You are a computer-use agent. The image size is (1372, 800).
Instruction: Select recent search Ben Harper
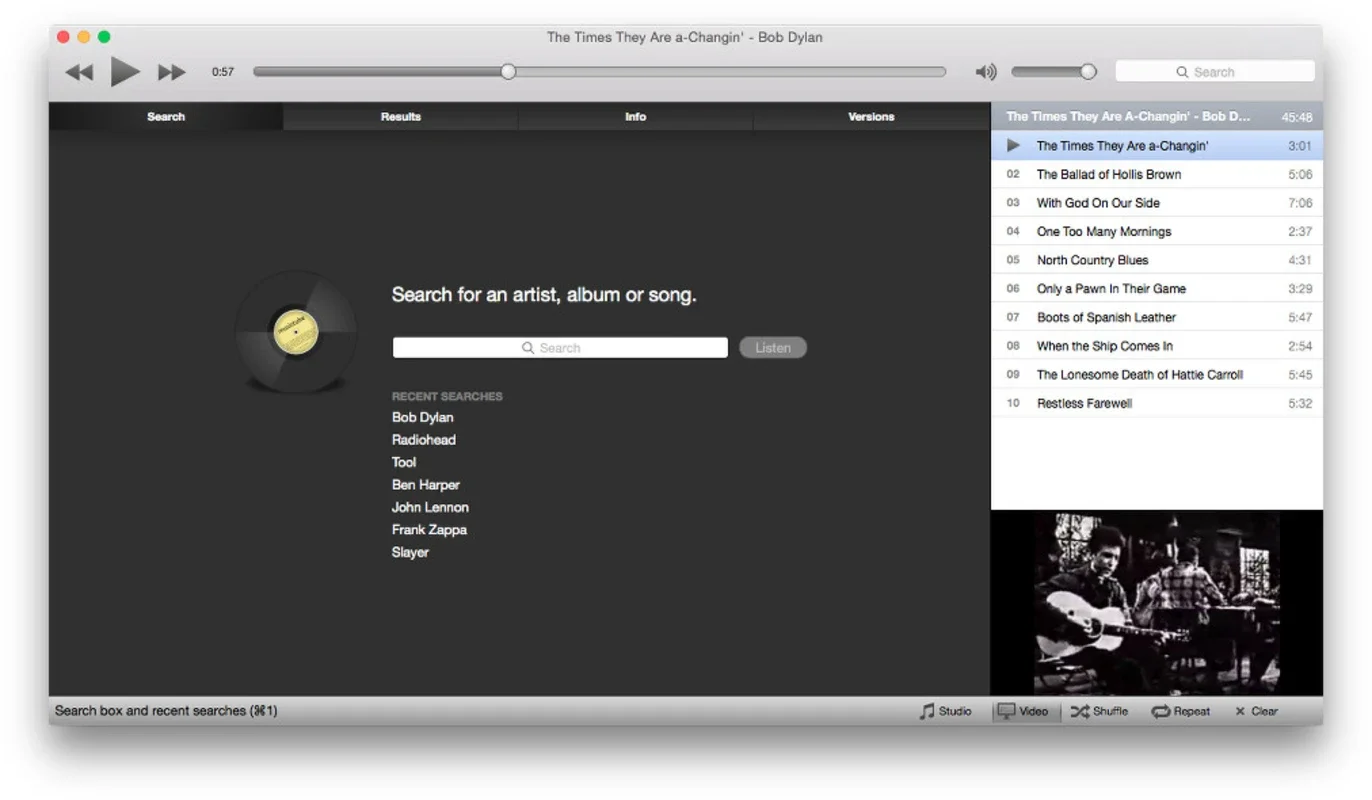click(x=426, y=485)
